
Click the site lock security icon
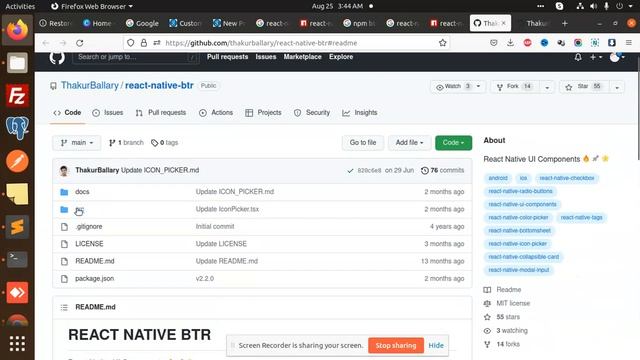pos(144,43)
